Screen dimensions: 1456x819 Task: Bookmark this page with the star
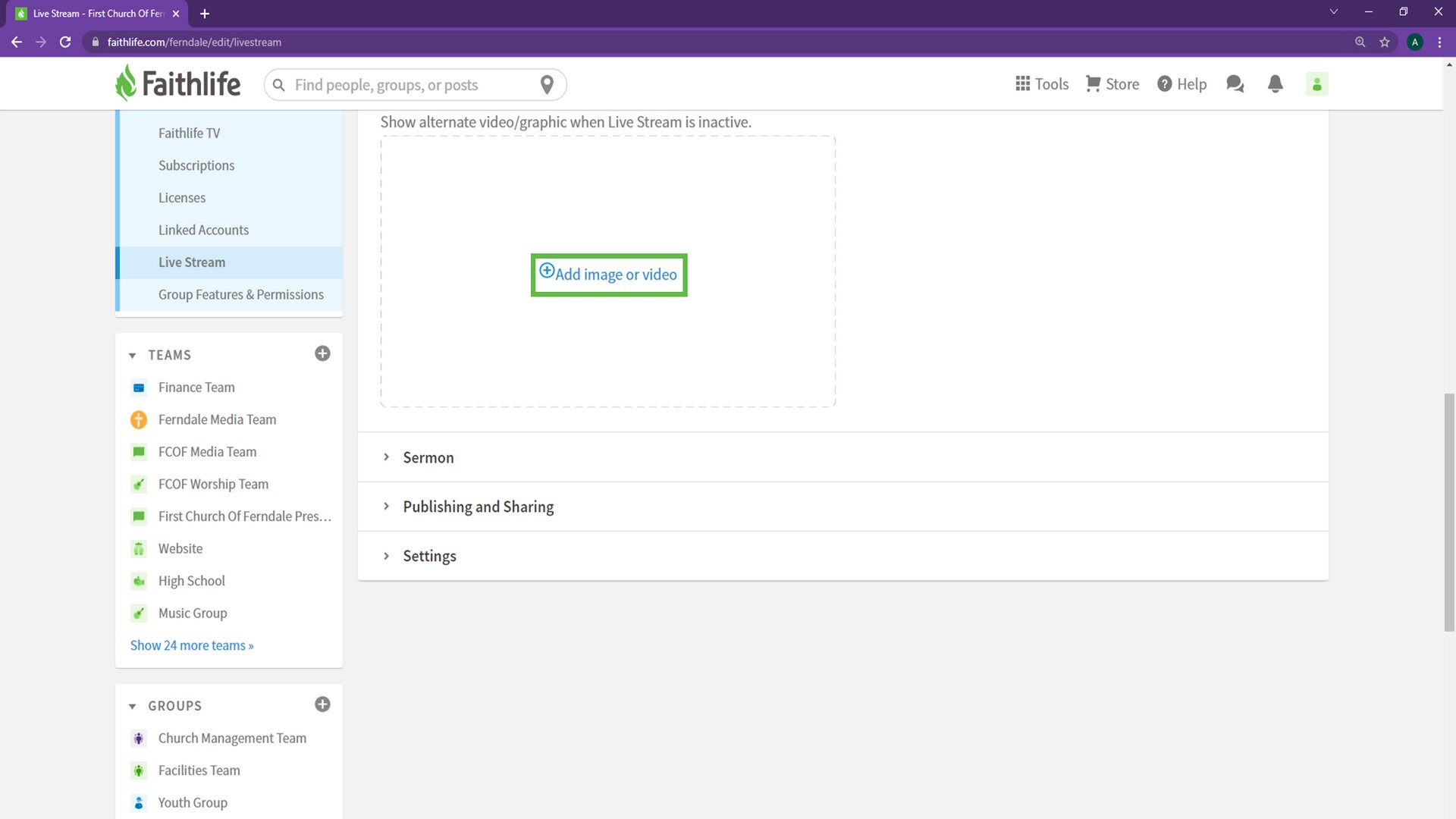(1385, 42)
